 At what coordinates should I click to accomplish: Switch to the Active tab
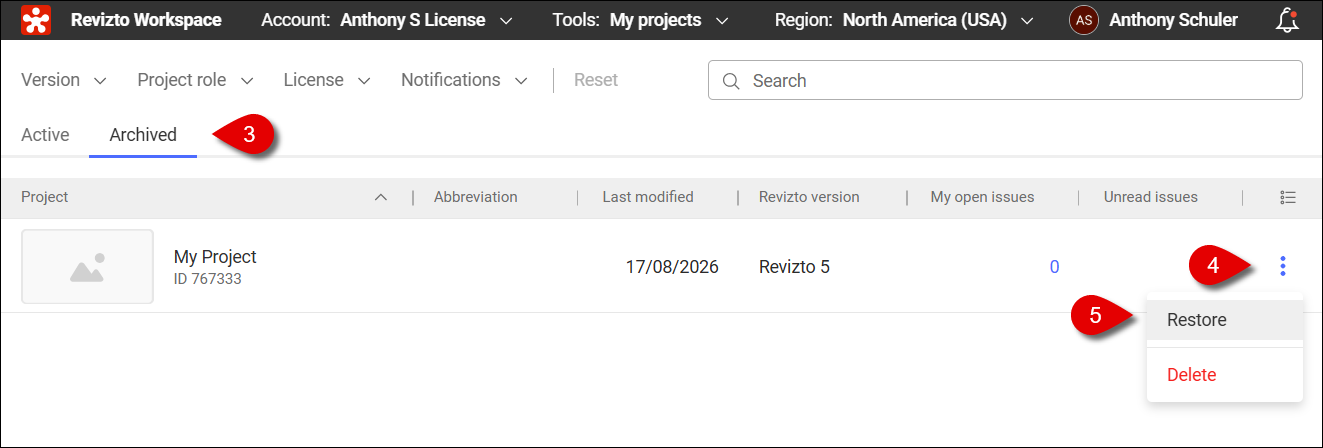tap(45, 135)
